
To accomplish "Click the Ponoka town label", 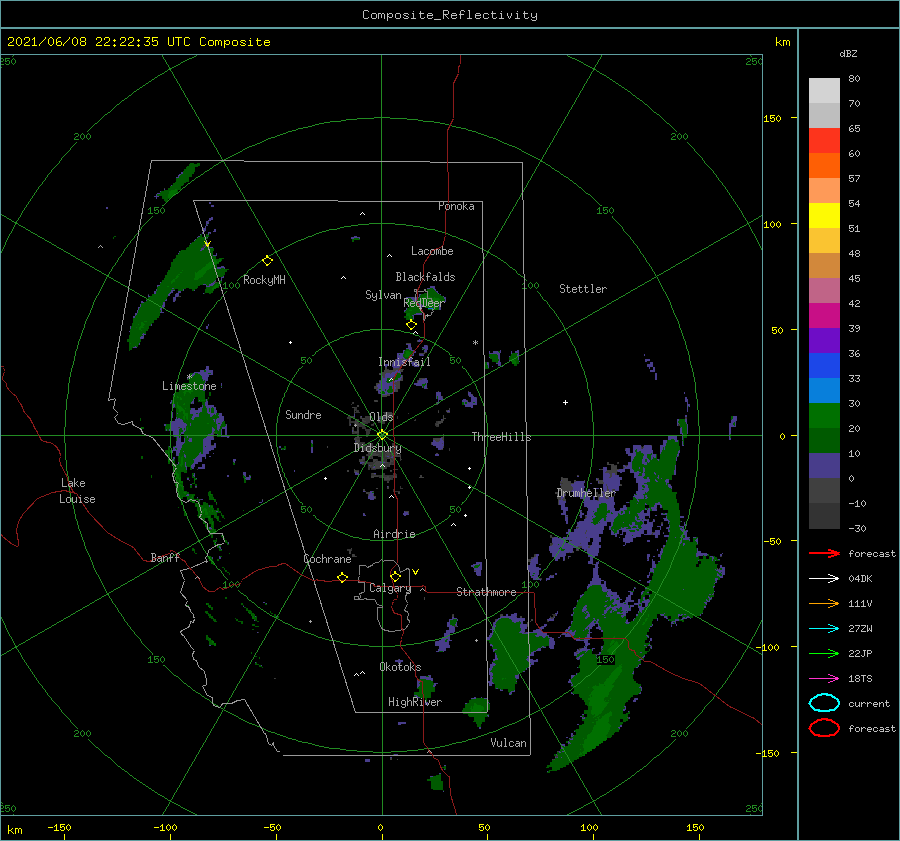I will pos(456,206).
